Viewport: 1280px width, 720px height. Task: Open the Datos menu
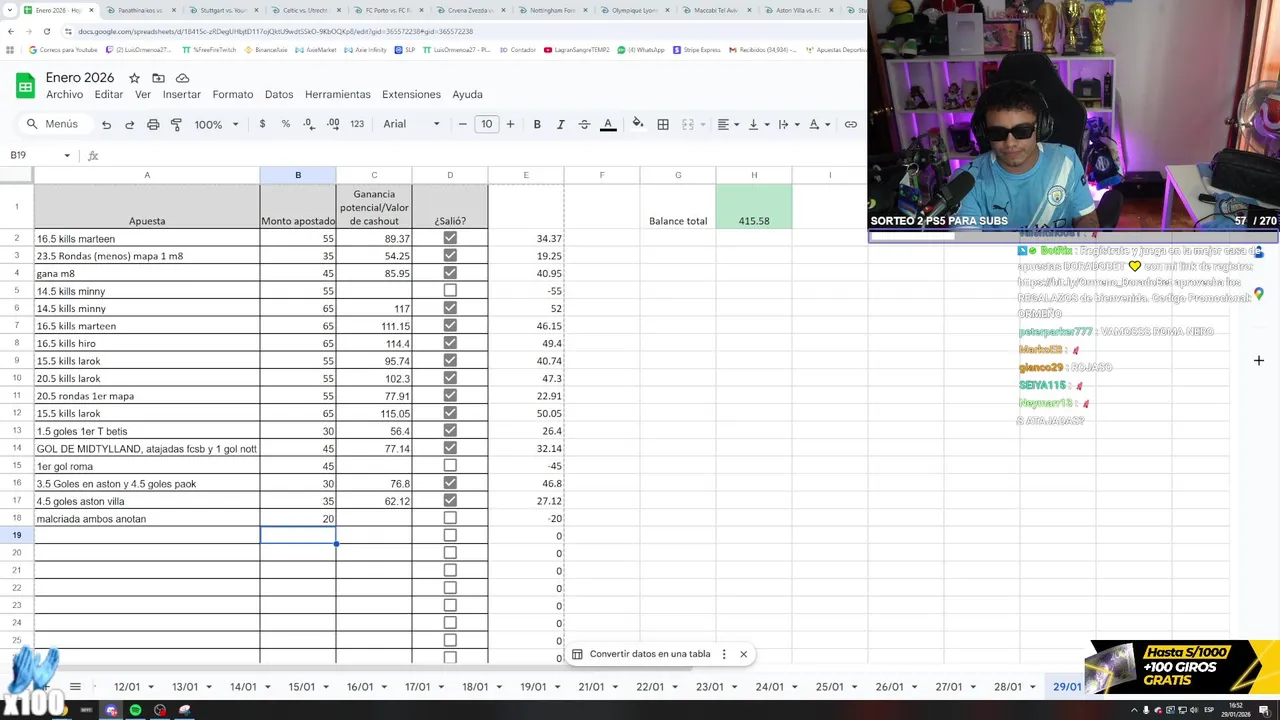tap(279, 94)
